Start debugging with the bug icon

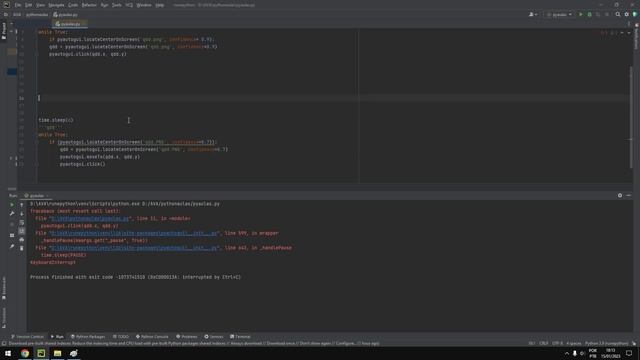(x=589, y=14)
